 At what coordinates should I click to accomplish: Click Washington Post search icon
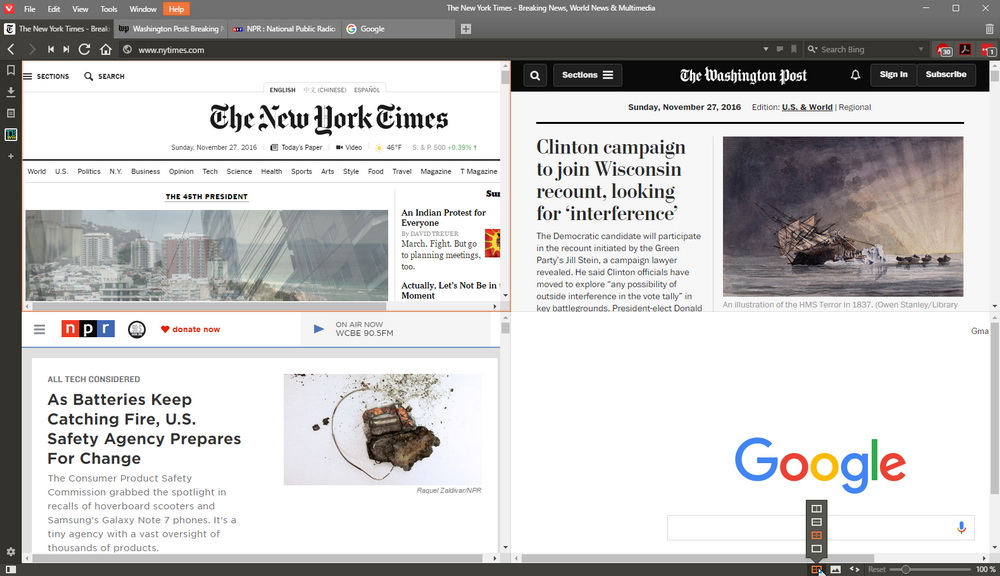pyautogui.click(x=535, y=75)
